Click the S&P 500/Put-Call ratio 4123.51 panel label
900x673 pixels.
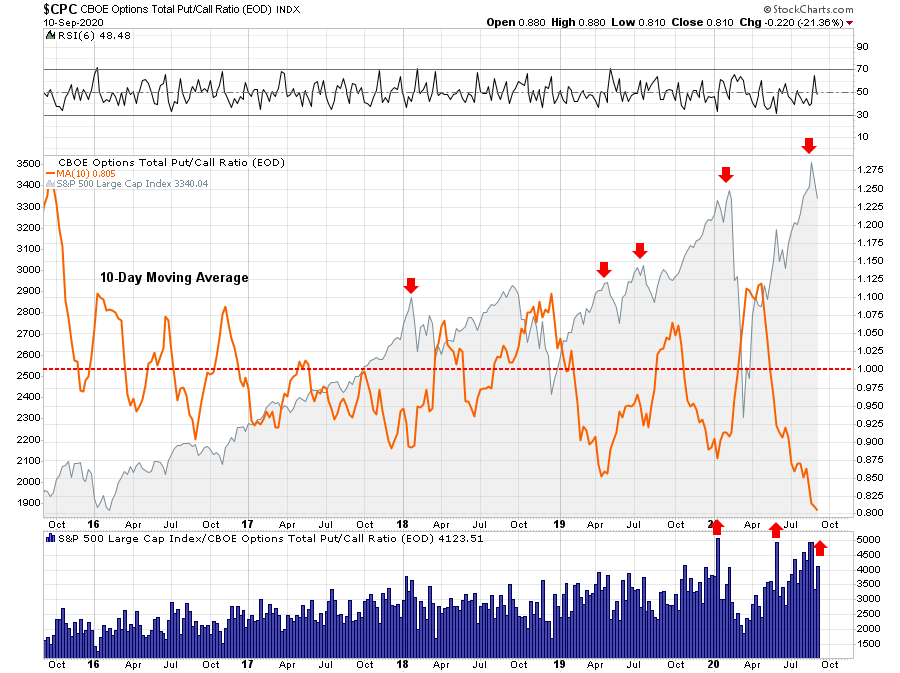click(x=271, y=538)
